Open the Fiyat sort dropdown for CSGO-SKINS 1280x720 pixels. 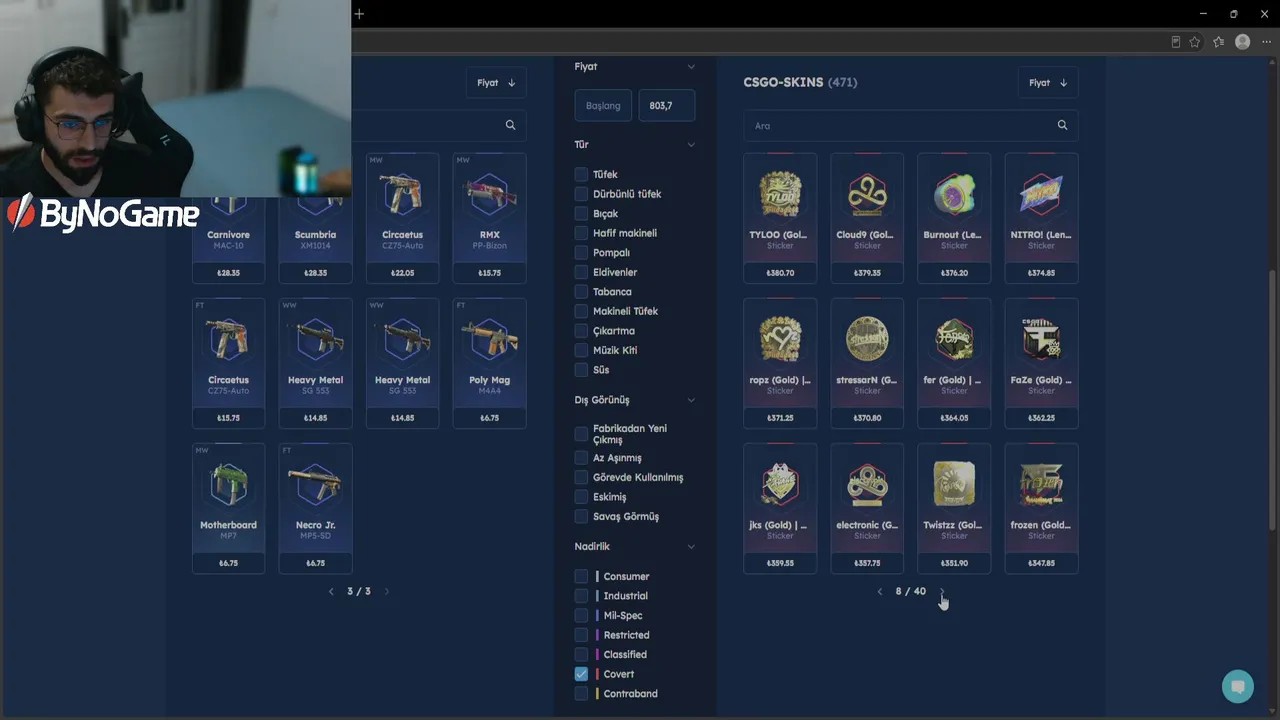(1048, 83)
